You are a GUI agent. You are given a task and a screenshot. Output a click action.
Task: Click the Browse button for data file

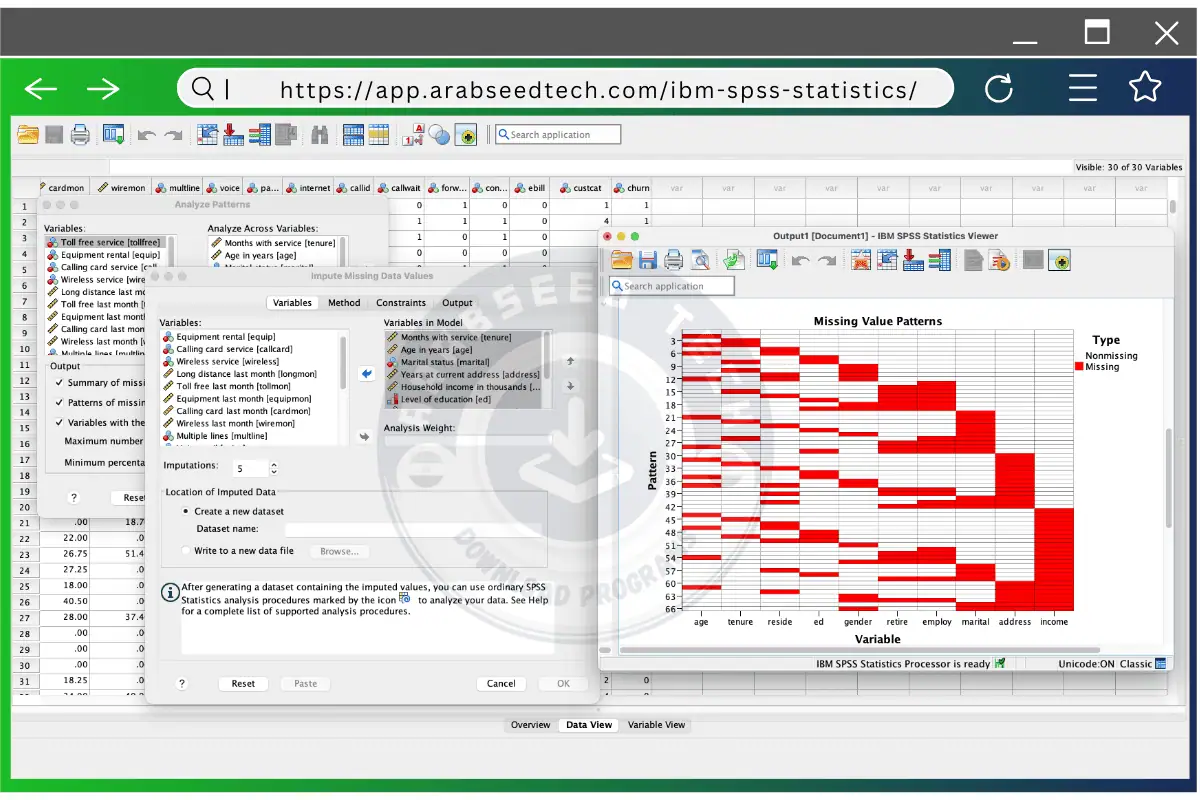341,551
